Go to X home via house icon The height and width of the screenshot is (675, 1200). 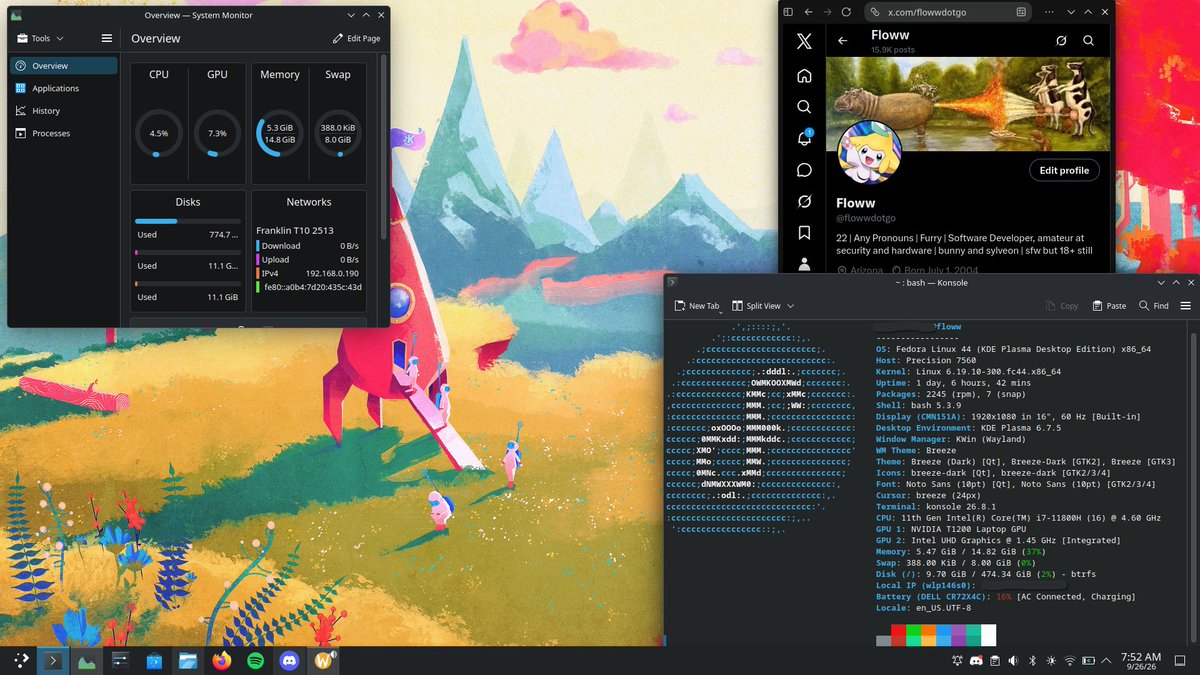point(804,76)
